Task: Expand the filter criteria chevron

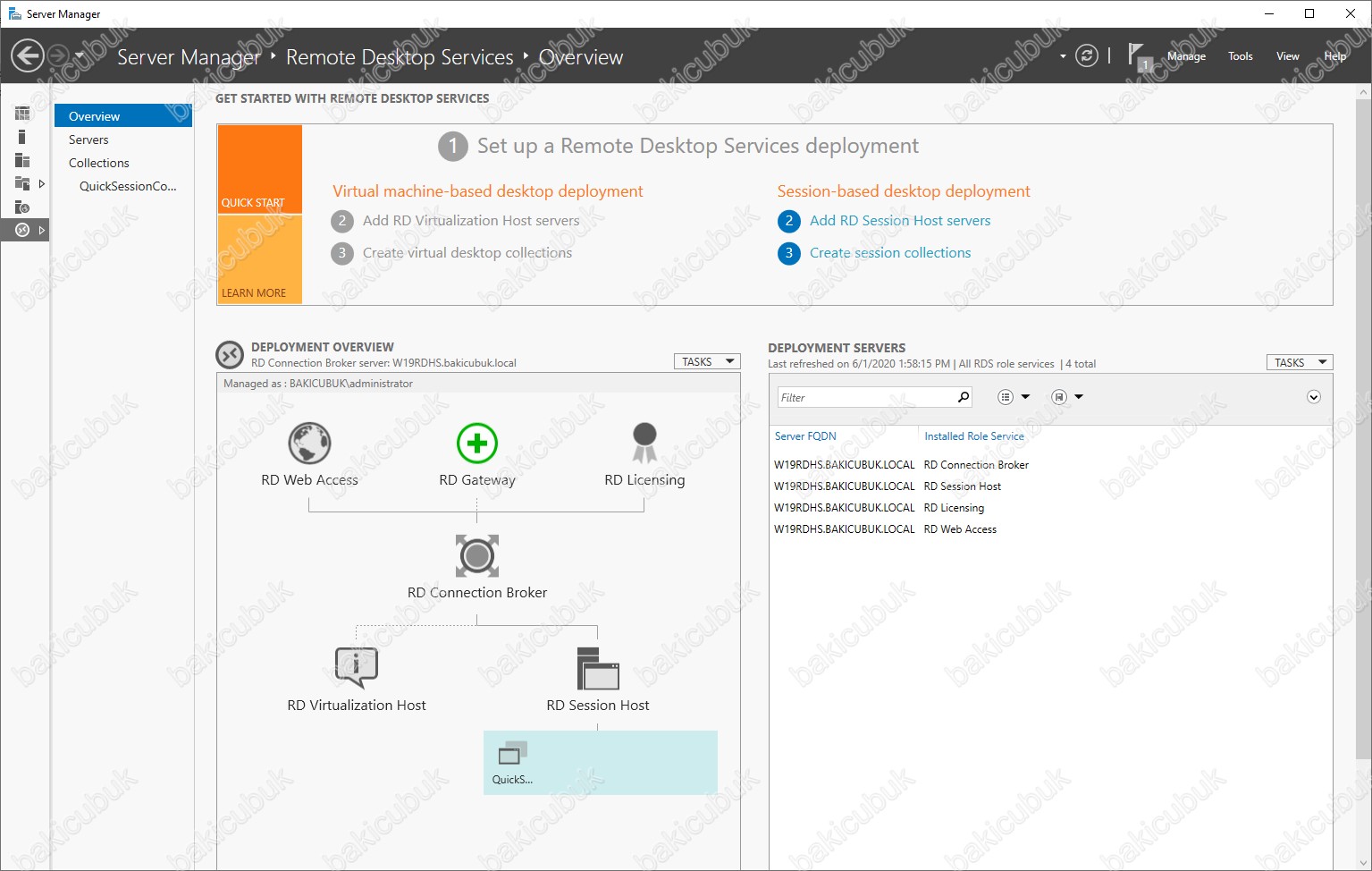Action: pos(1313,397)
